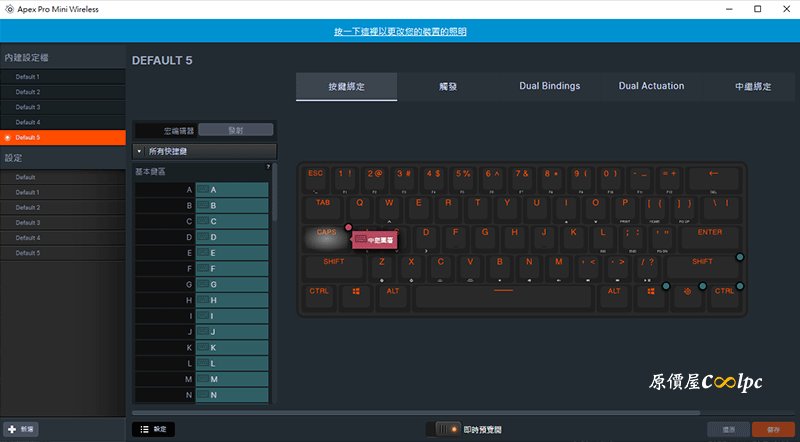The height and width of the screenshot is (442, 800).
Task: Open the binding dropdown for key A
Action: (x=232, y=189)
